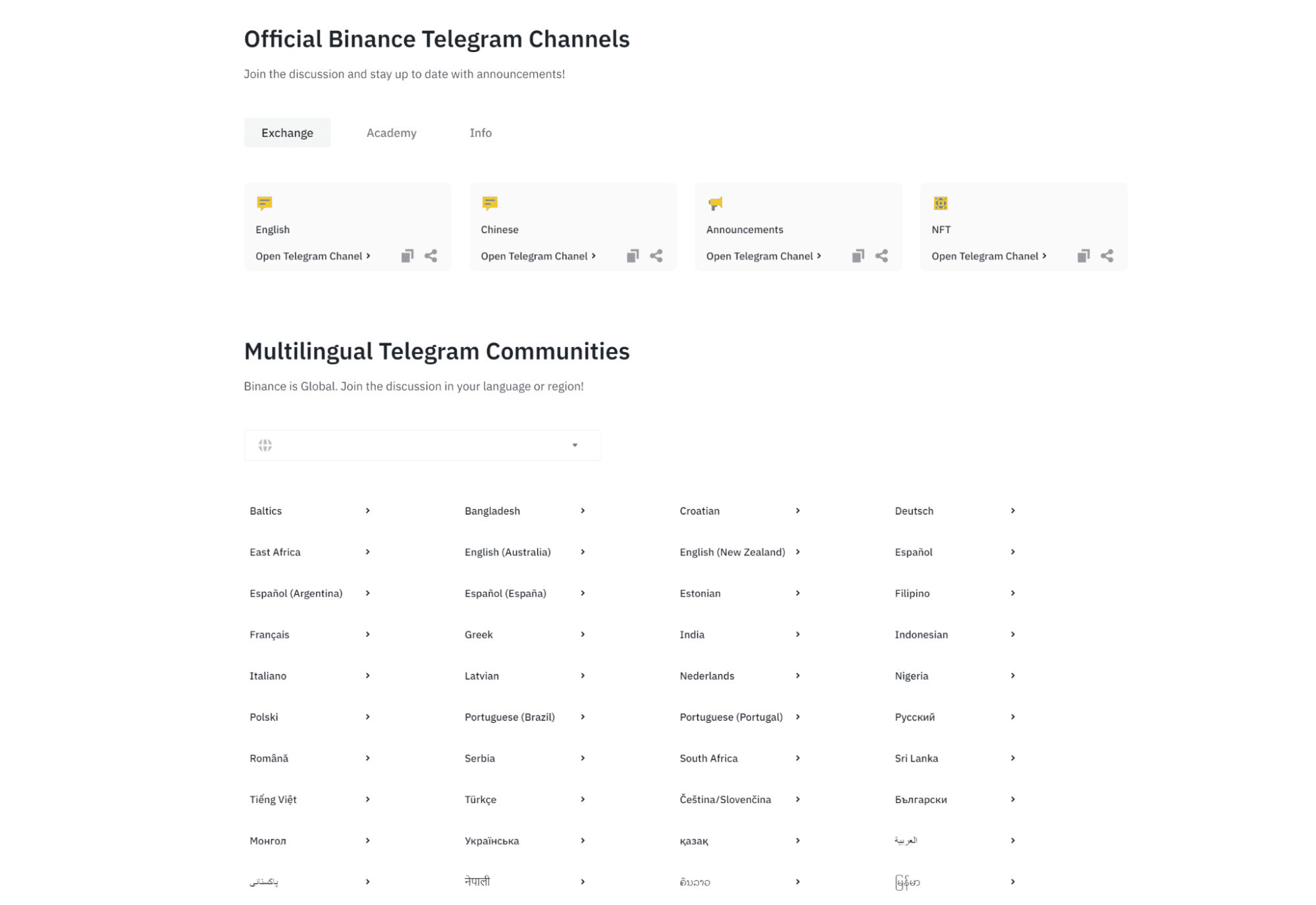Viewport: 1316px width, 905px height.
Task: Switch to the Academy tab
Action: (391, 132)
